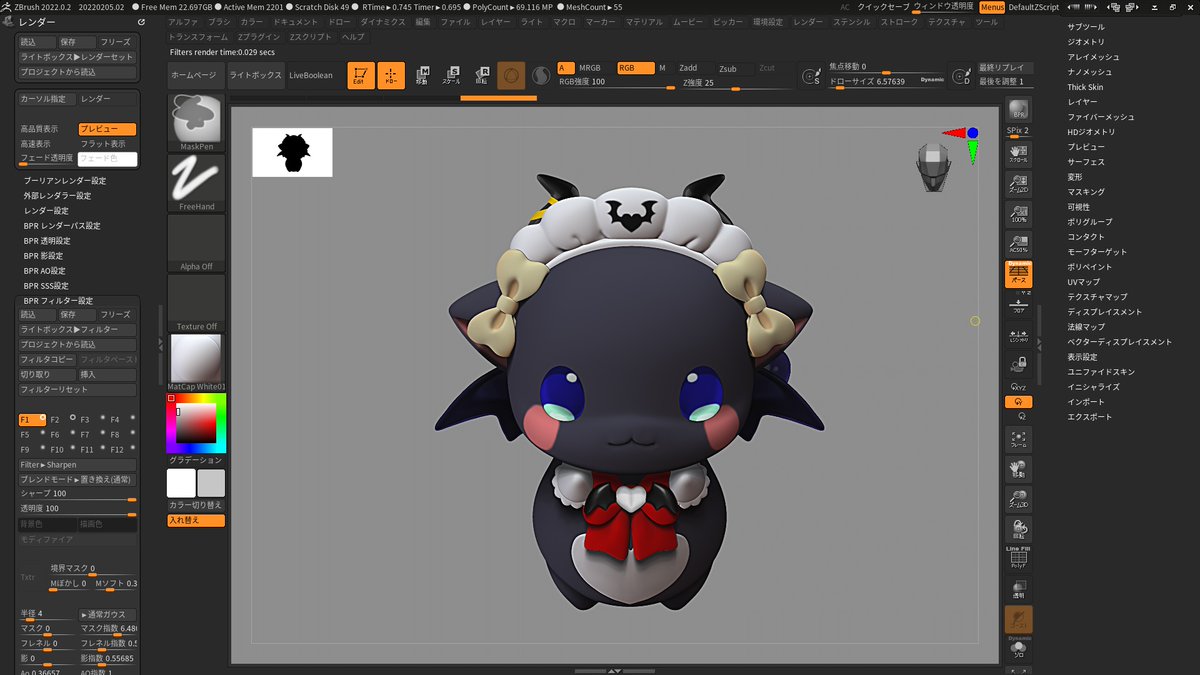This screenshot has width=1200, height=675.
Task: Activate the Edit mode icon
Action: (361, 76)
